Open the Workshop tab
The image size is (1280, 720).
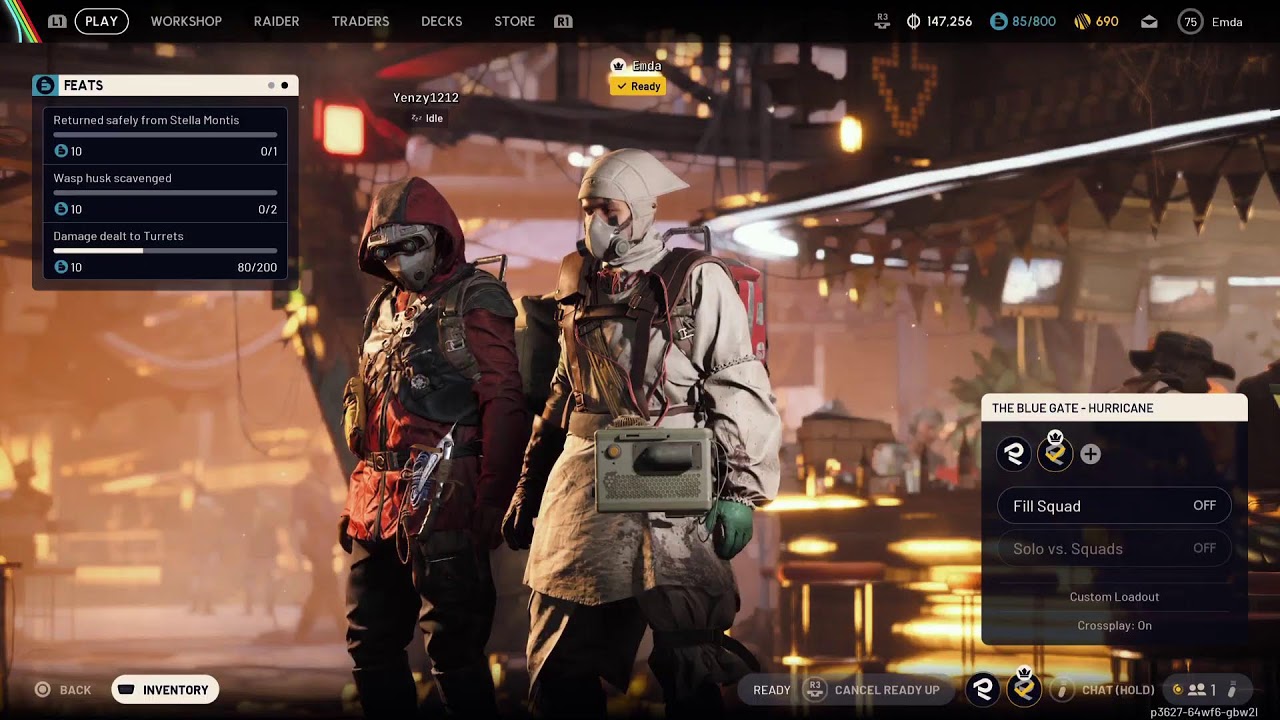point(186,21)
